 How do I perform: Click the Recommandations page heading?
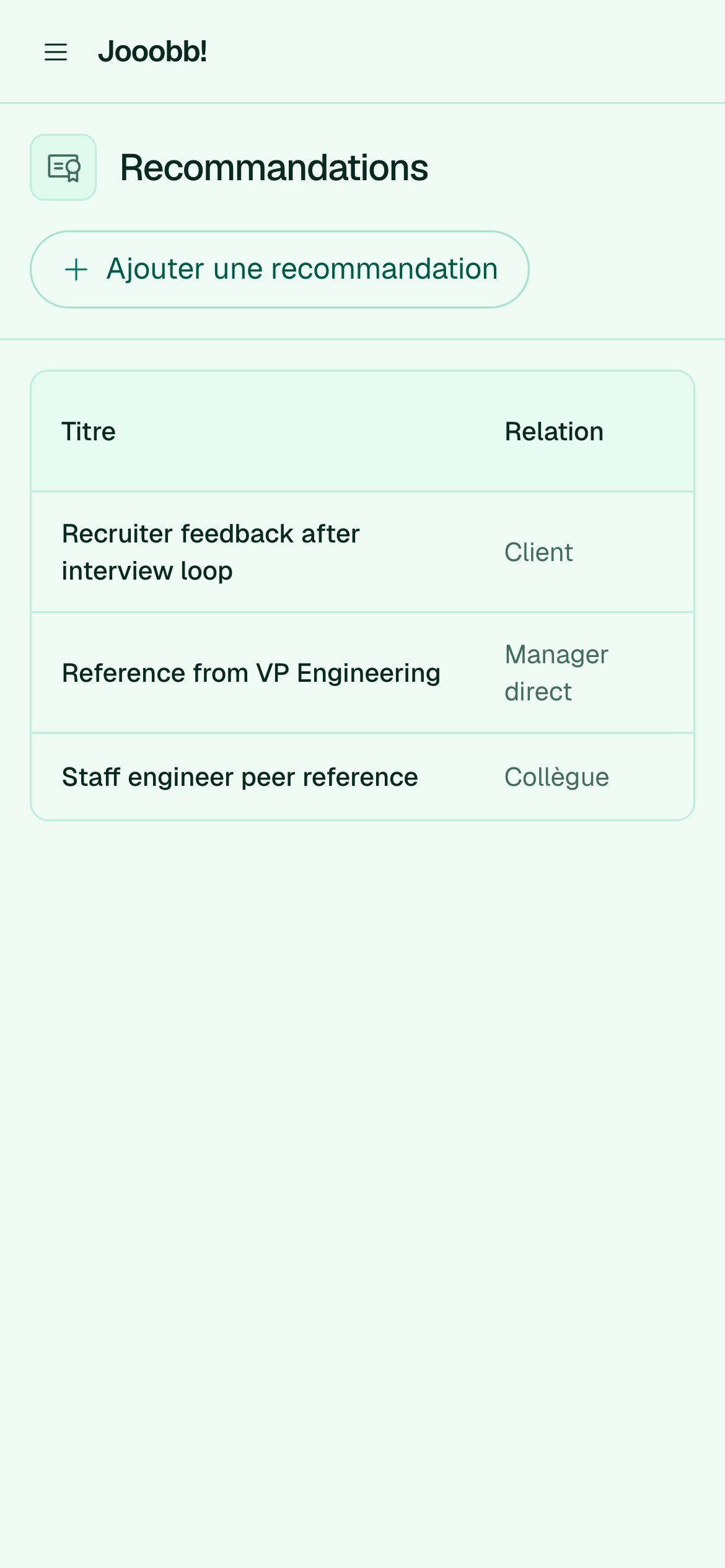coord(274,167)
